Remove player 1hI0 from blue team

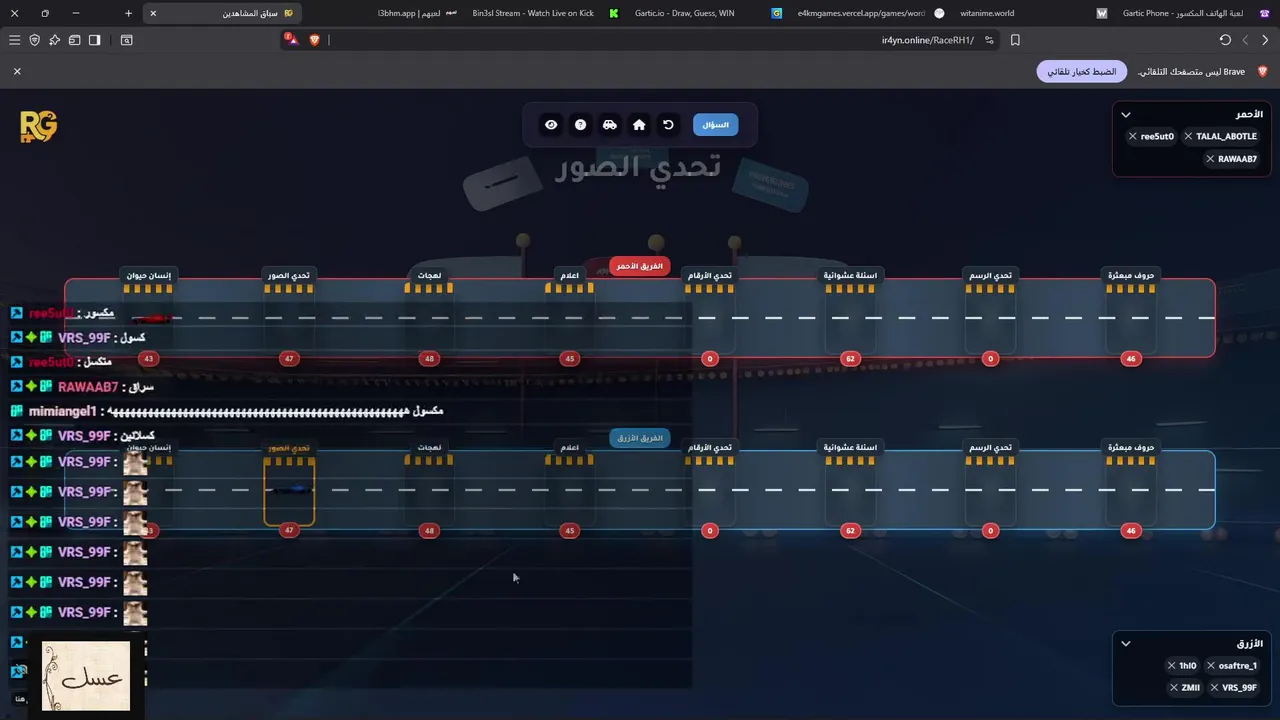pos(1172,666)
